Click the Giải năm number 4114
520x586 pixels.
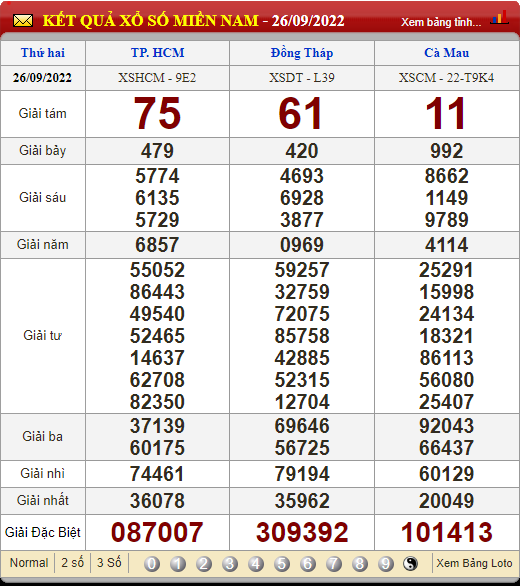click(x=447, y=245)
